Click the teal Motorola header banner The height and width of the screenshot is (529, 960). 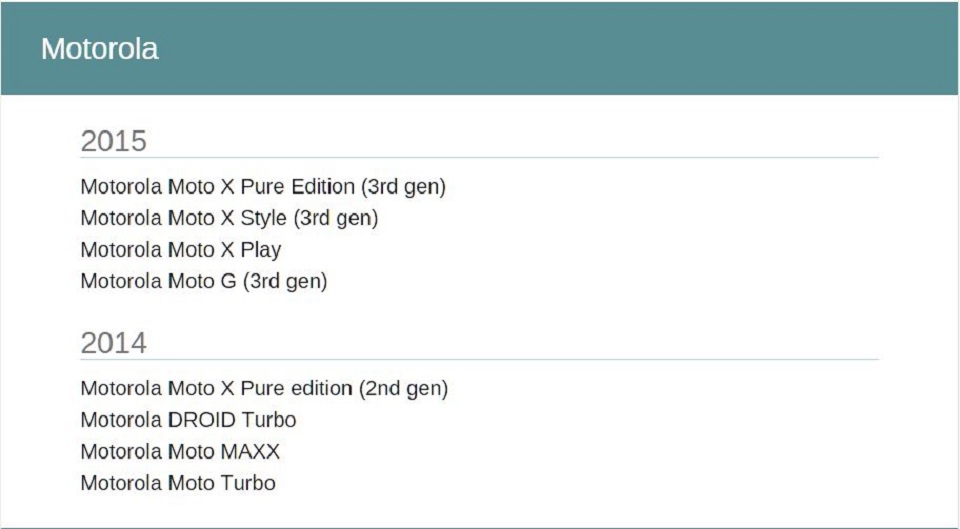tap(479, 48)
